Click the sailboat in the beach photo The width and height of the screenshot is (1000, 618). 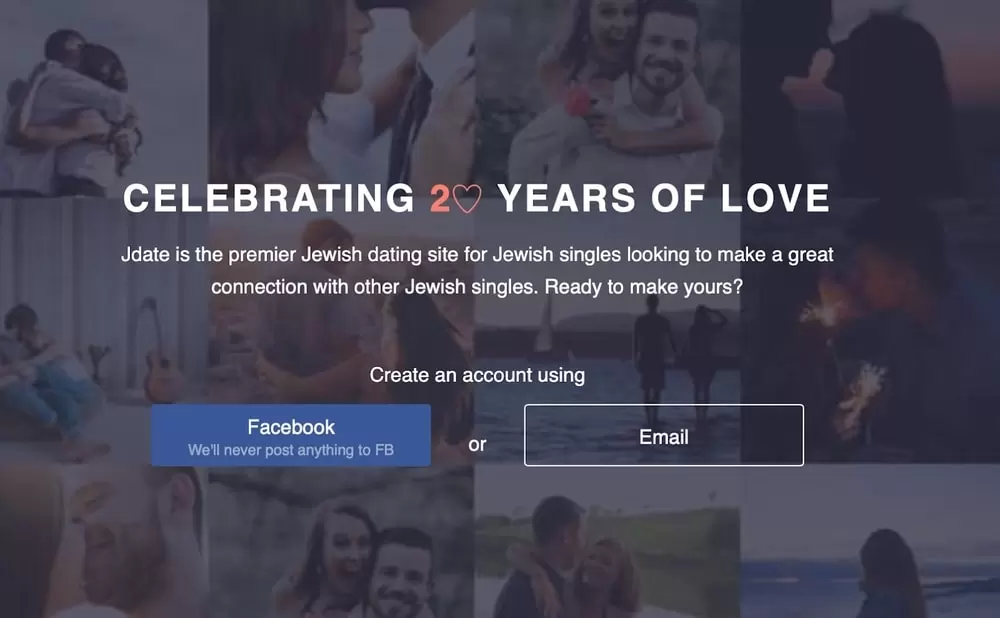544,327
